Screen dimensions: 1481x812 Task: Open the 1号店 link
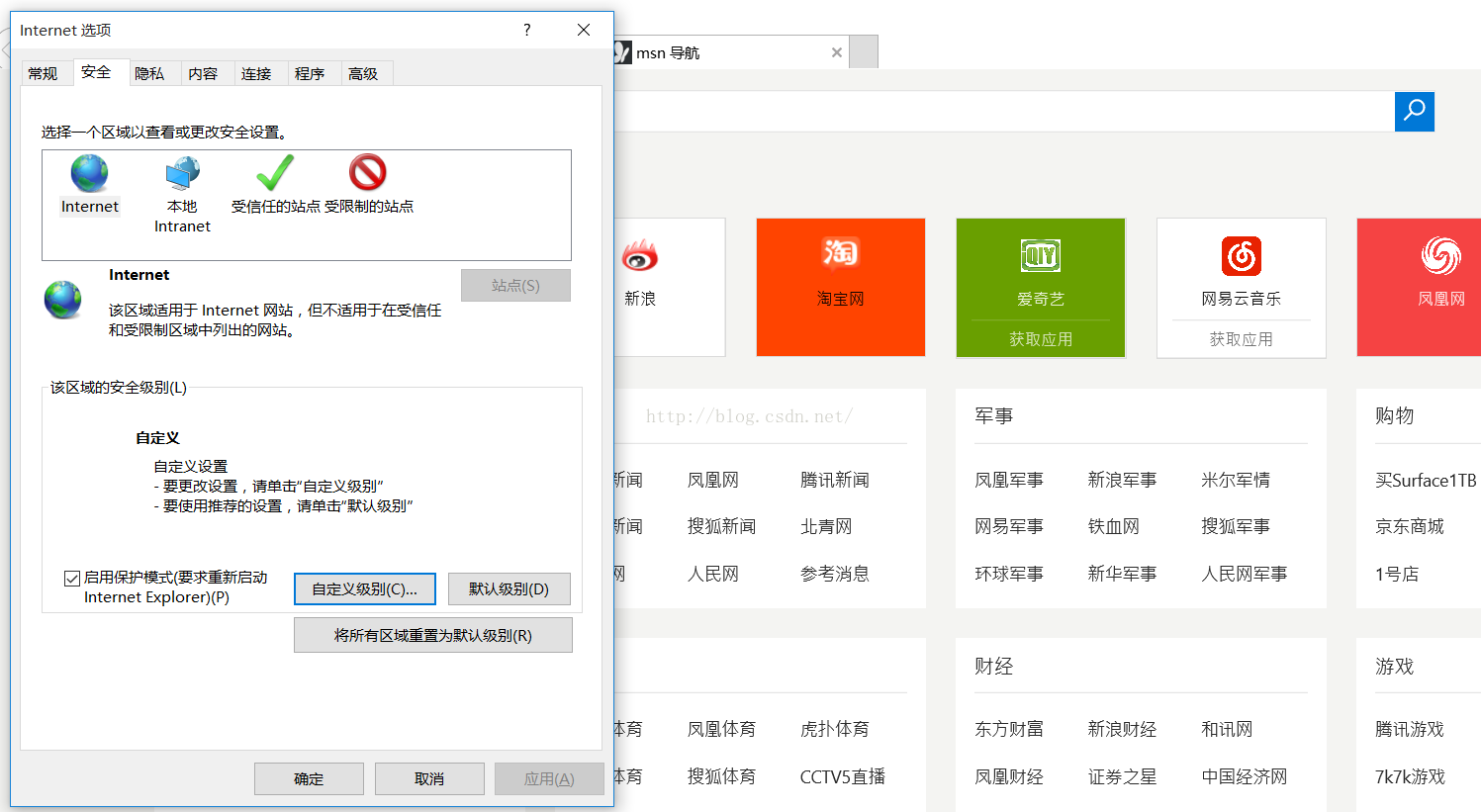click(1397, 574)
